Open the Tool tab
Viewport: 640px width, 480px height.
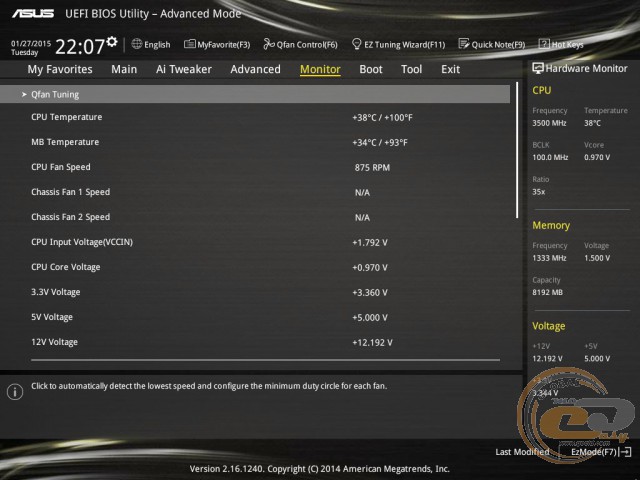click(411, 69)
